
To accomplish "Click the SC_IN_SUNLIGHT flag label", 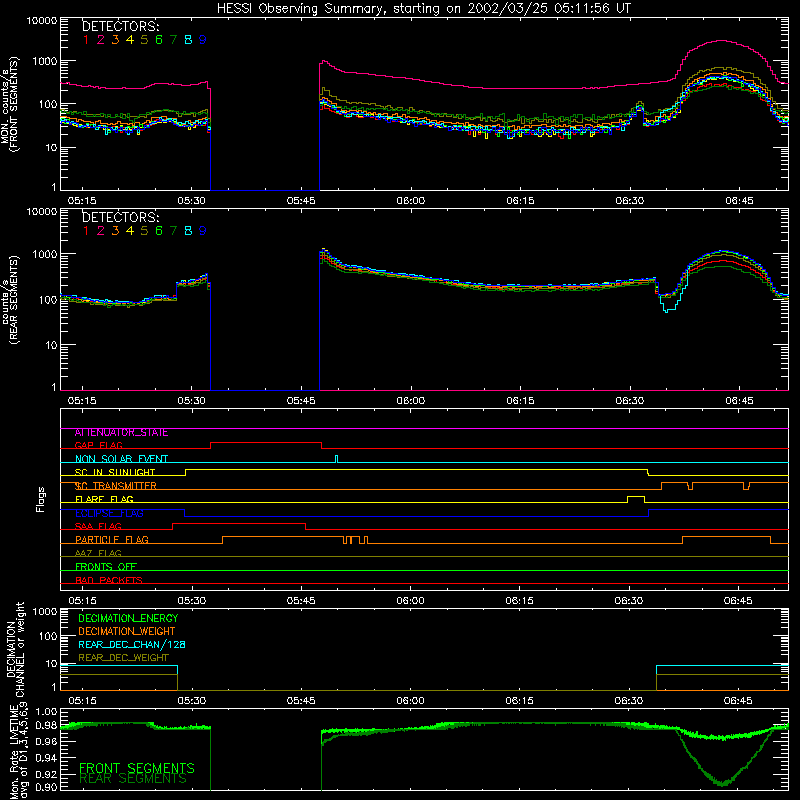I will (x=115, y=472).
